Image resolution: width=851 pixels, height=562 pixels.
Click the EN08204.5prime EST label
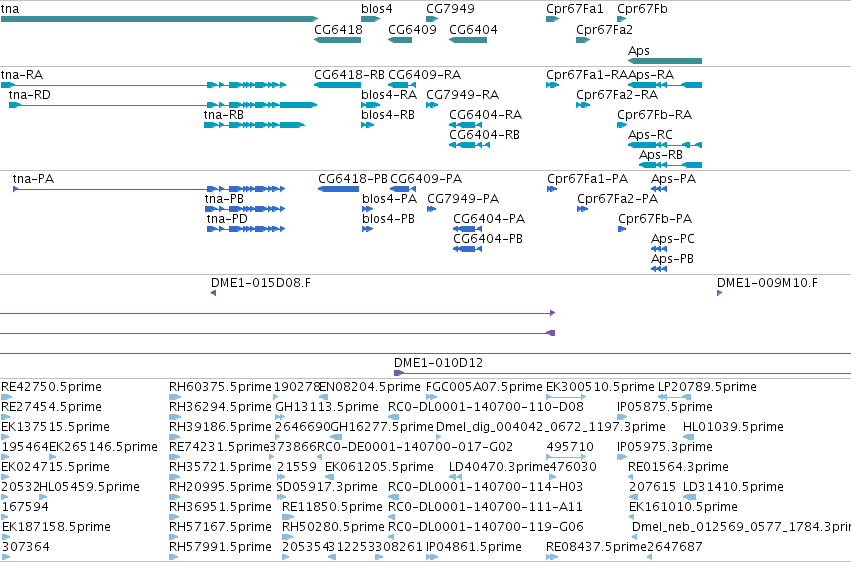pos(370,387)
